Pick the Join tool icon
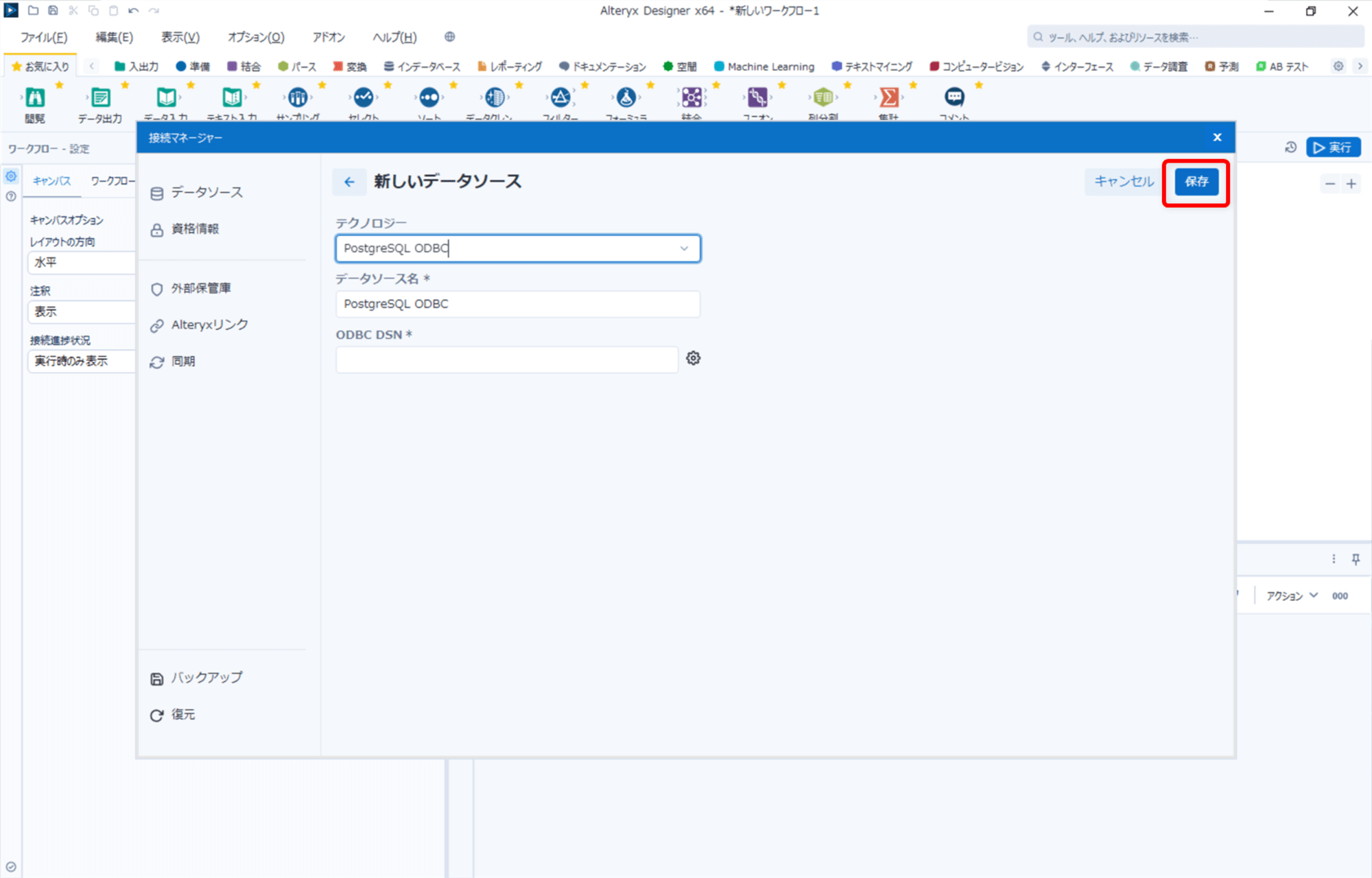 (691, 97)
